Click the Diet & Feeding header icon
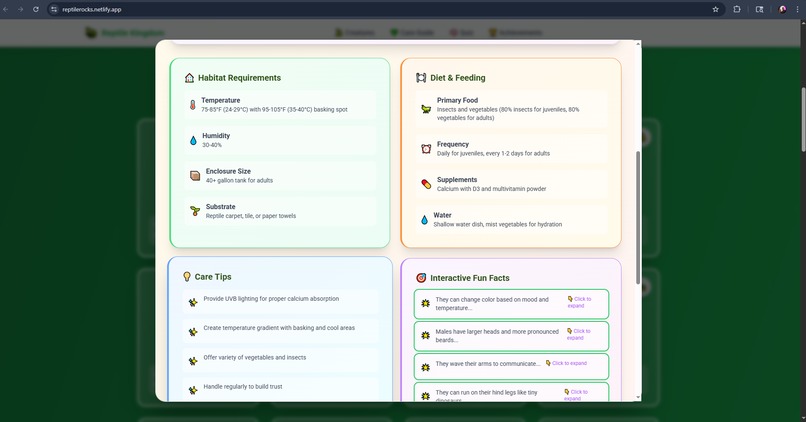806x422 pixels. tap(421, 78)
